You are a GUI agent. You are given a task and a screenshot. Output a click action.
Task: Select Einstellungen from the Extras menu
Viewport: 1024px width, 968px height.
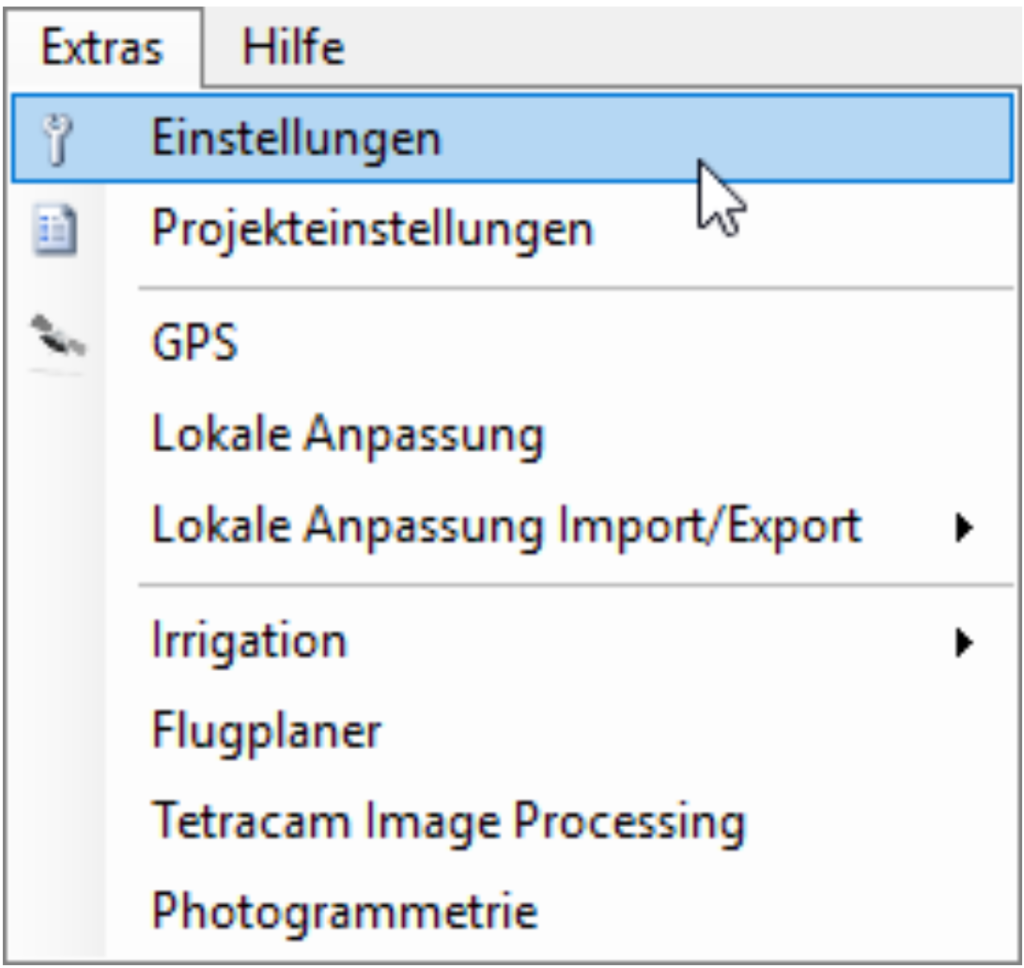click(x=296, y=139)
